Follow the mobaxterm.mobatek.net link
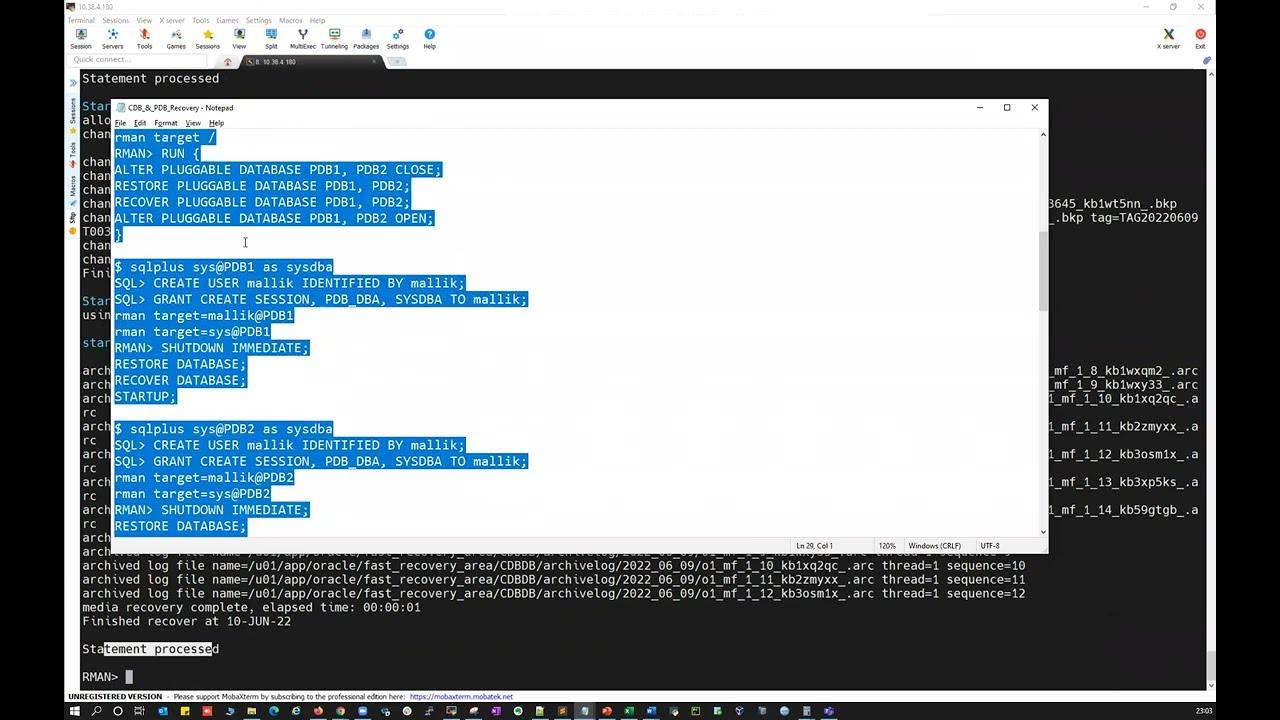 [461, 697]
